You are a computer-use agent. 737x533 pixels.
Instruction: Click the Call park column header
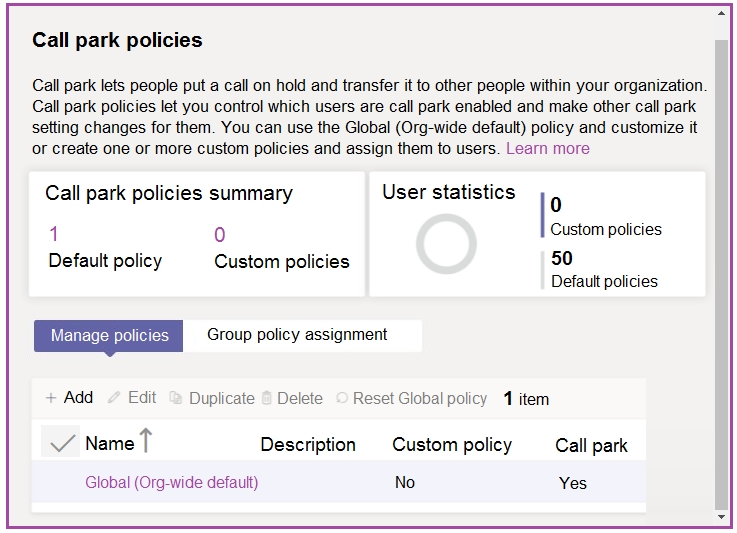591,446
